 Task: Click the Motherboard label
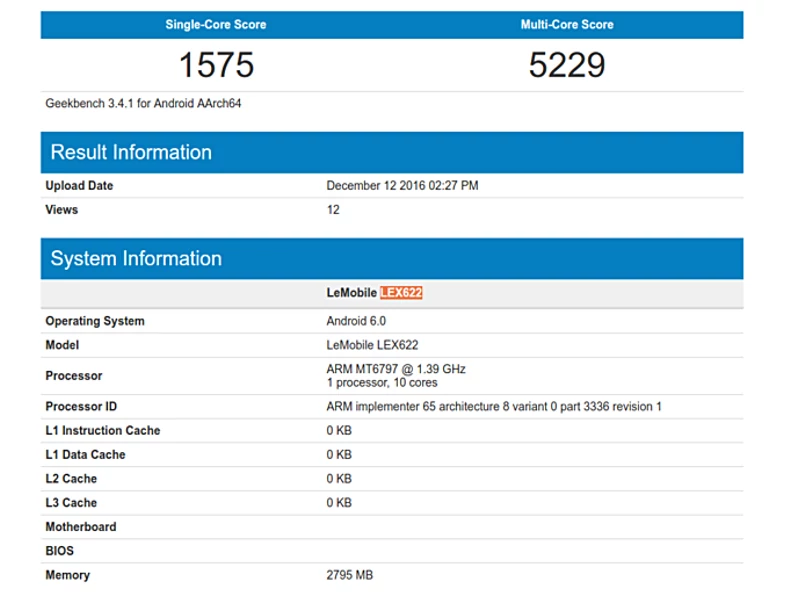tap(81, 527)
